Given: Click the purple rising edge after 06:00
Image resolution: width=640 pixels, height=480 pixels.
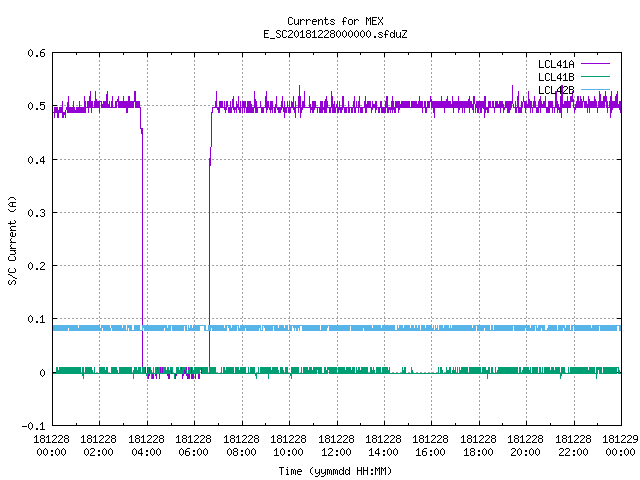Looking at the screenshot, I should pos(209,245).
